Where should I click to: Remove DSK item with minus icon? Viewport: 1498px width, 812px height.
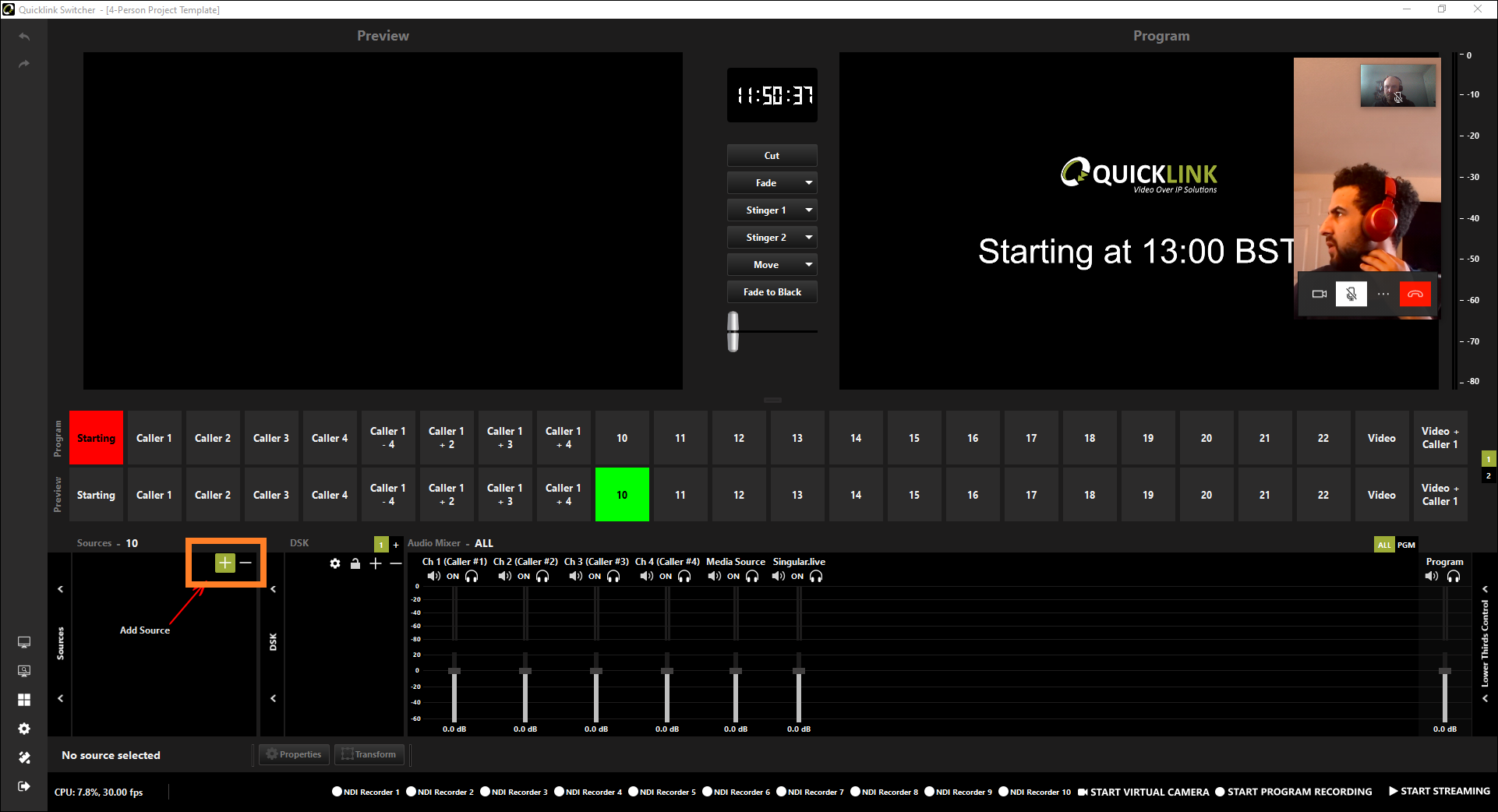(x=396, y=563)
